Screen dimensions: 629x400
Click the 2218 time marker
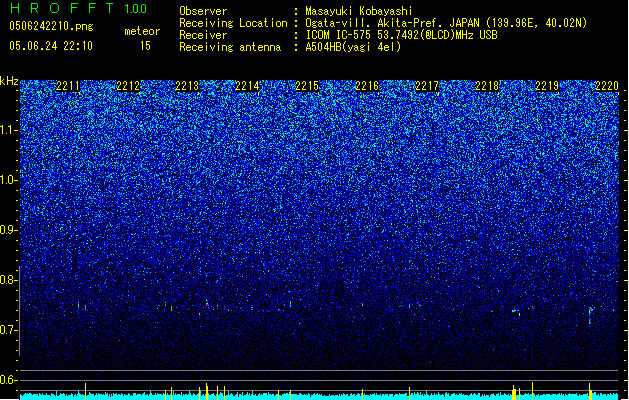pyautogui.click(x=487, y=86)
